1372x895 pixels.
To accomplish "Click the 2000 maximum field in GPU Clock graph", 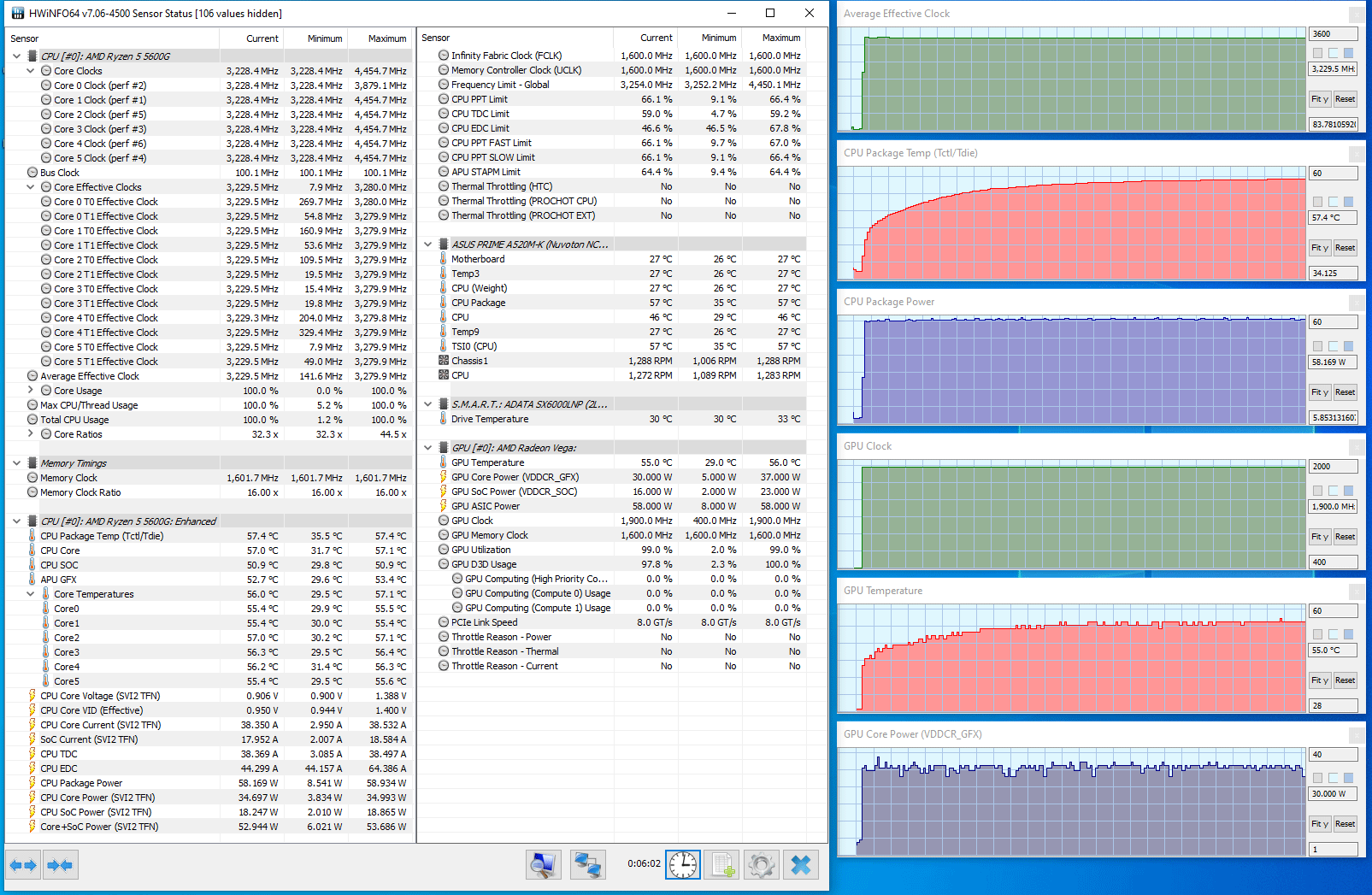I will coord(1334,467).
